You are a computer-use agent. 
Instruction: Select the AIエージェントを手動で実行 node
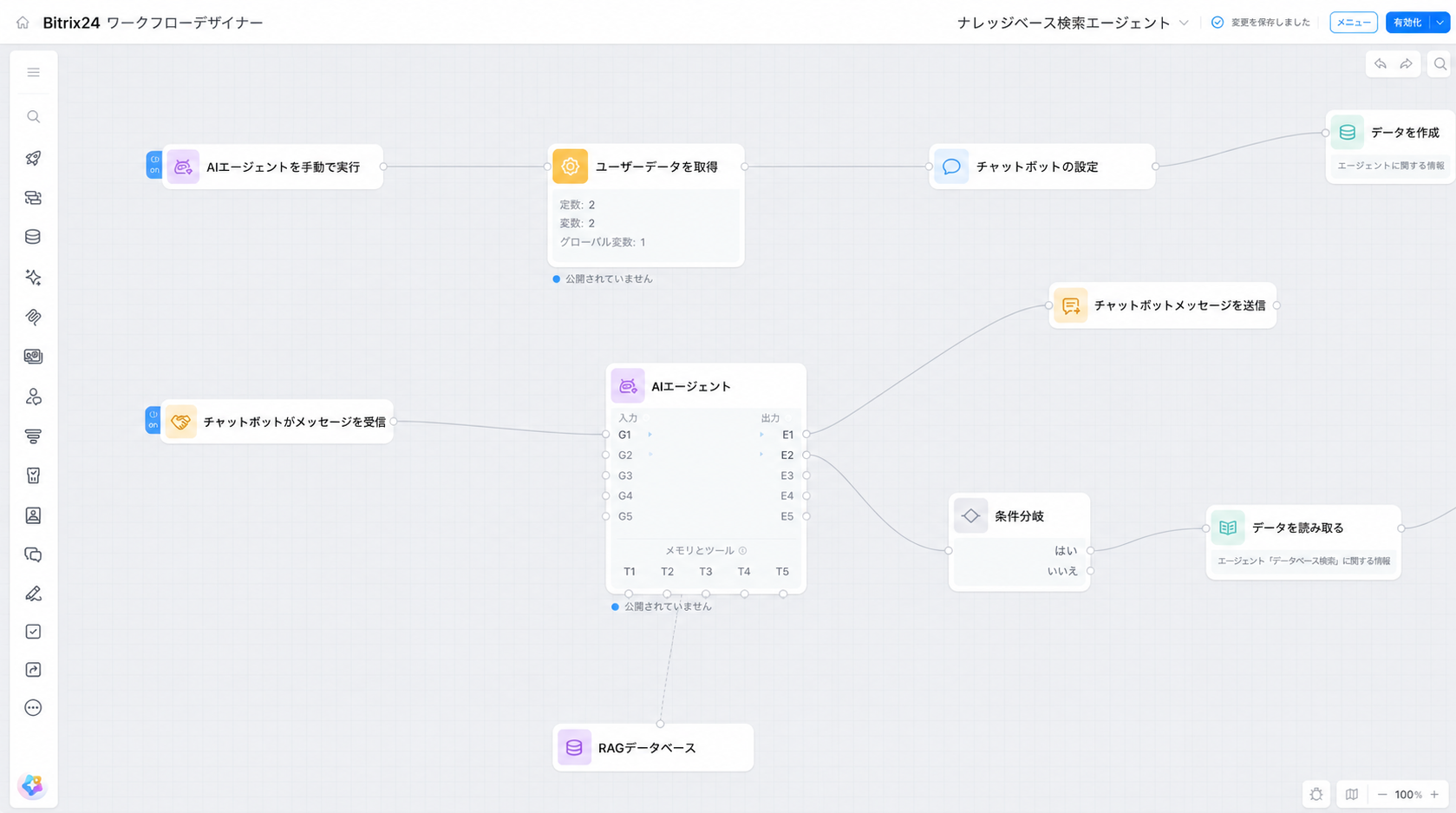coord(273,167)
